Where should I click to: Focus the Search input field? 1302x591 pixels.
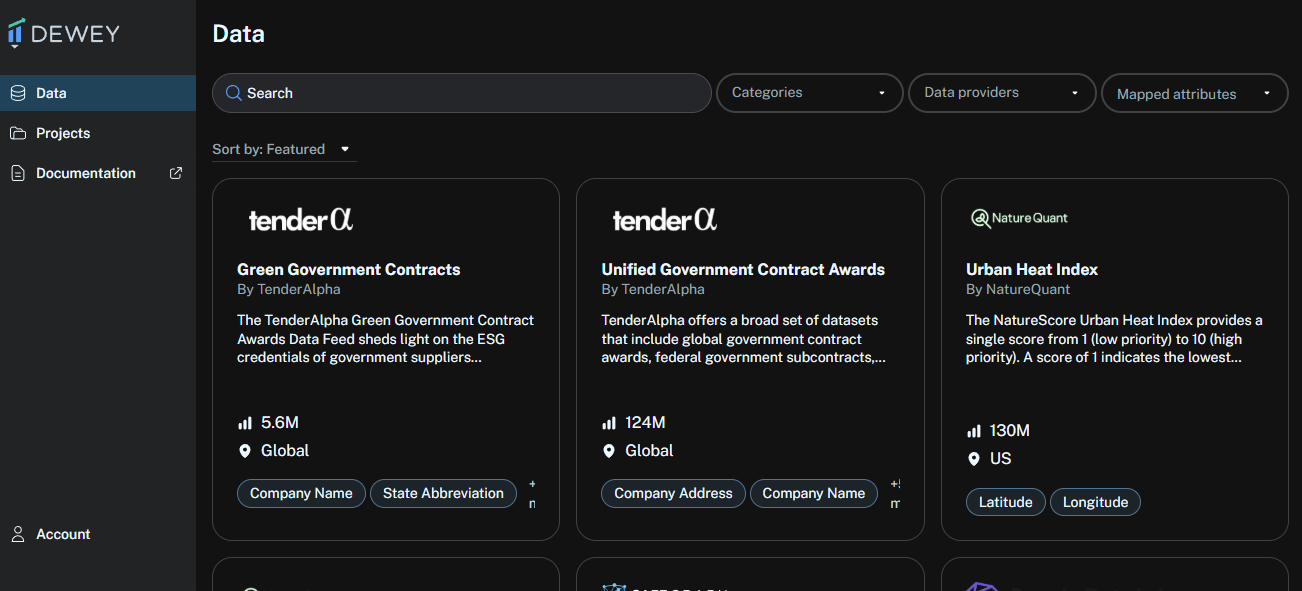(470, 93)
